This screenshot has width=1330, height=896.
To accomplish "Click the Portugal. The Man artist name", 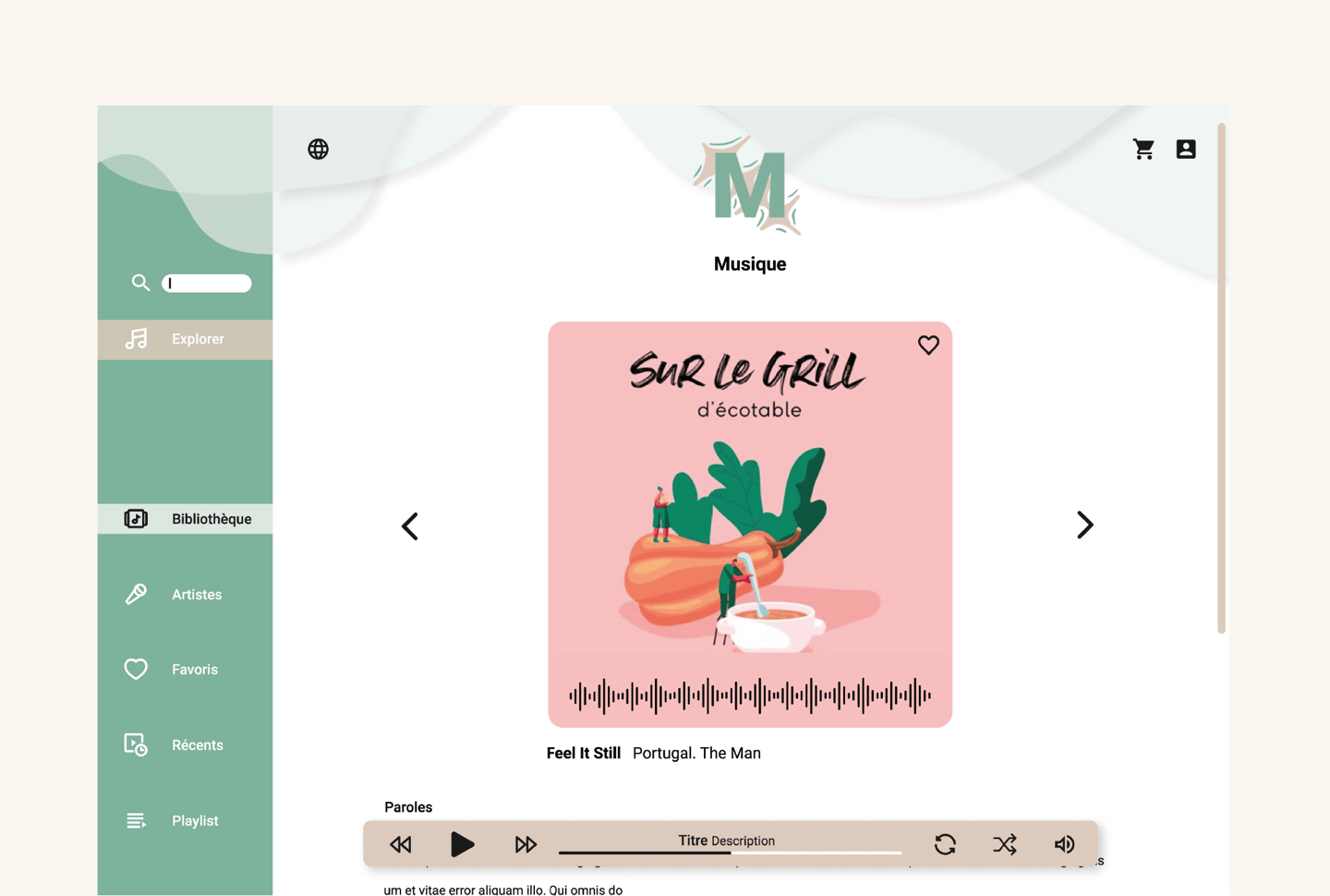I will (696, 753).
